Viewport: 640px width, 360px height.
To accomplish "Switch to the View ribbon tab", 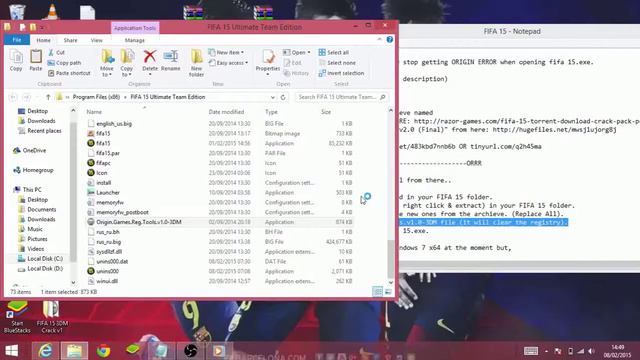I will [97, 40].
